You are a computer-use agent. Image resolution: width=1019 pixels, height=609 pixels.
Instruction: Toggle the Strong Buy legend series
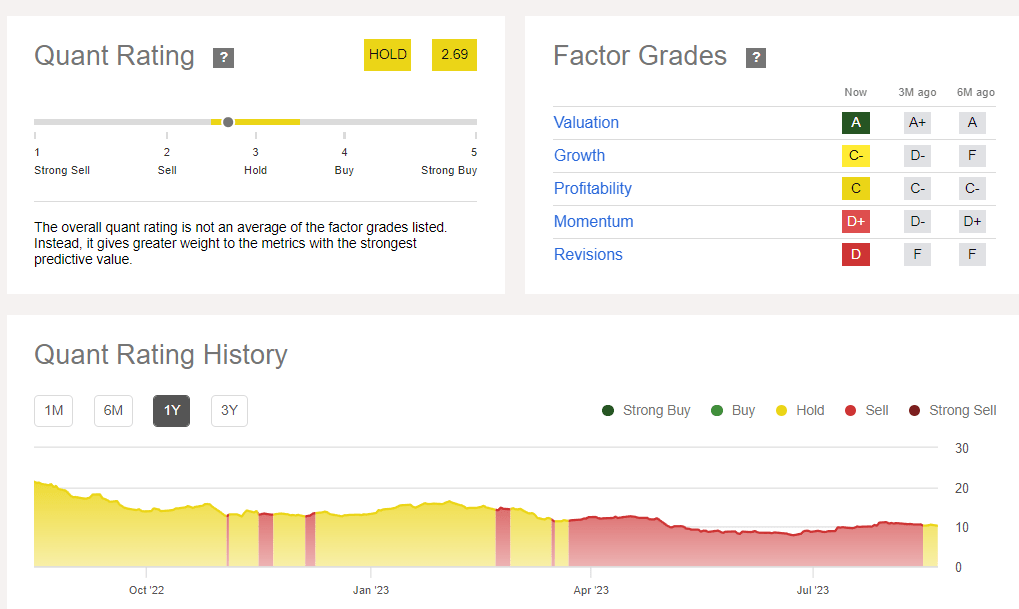point(647,410)
